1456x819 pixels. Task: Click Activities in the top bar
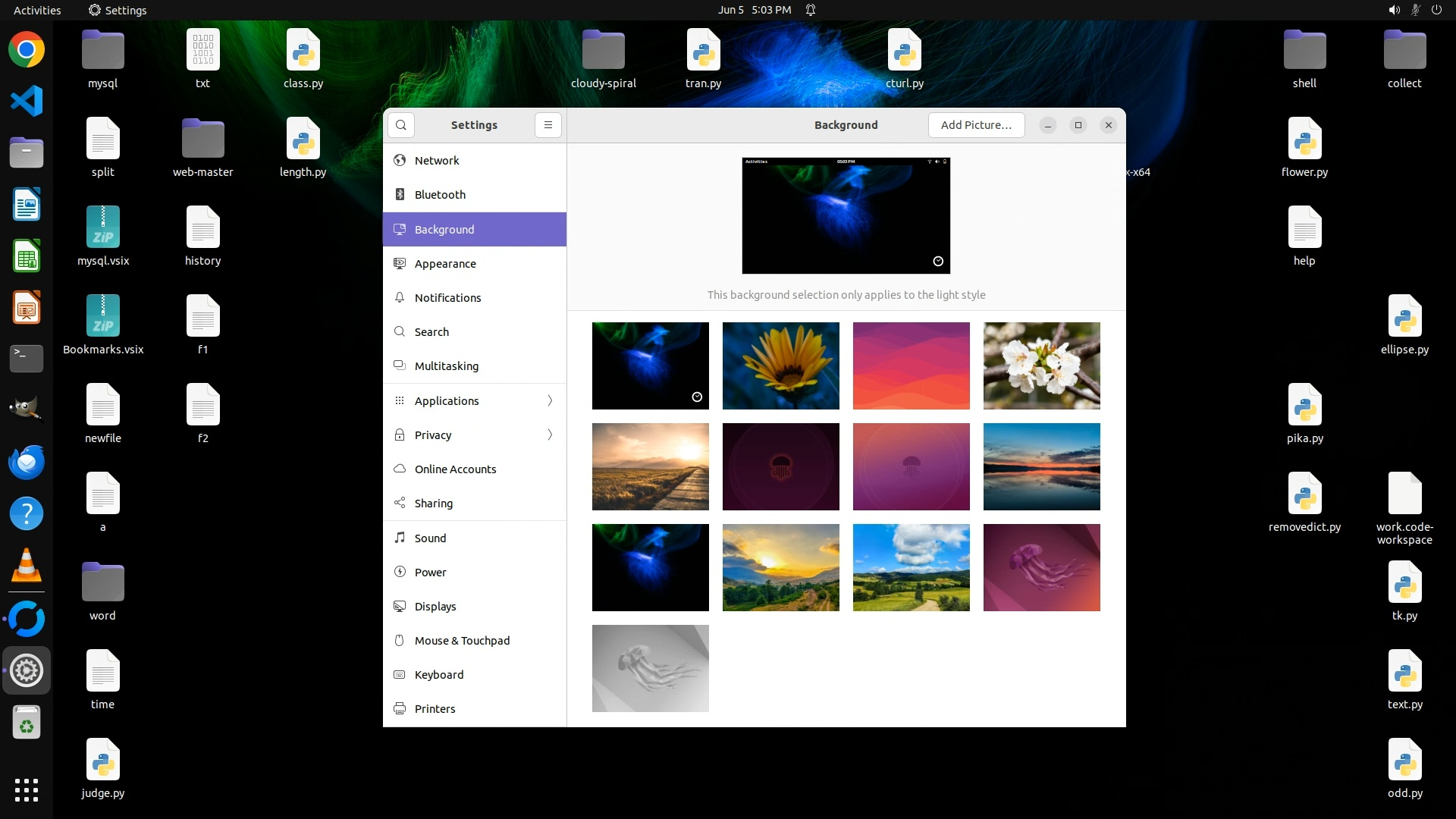pyautogui.click(x=37, y=10)
